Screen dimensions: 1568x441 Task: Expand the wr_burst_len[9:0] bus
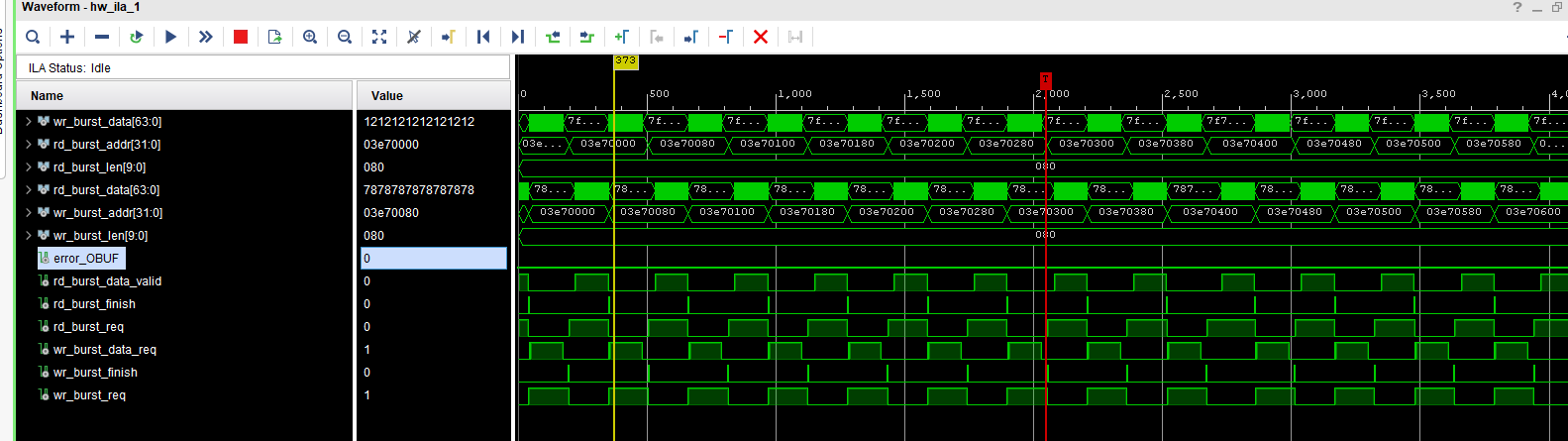pos(28,236)
